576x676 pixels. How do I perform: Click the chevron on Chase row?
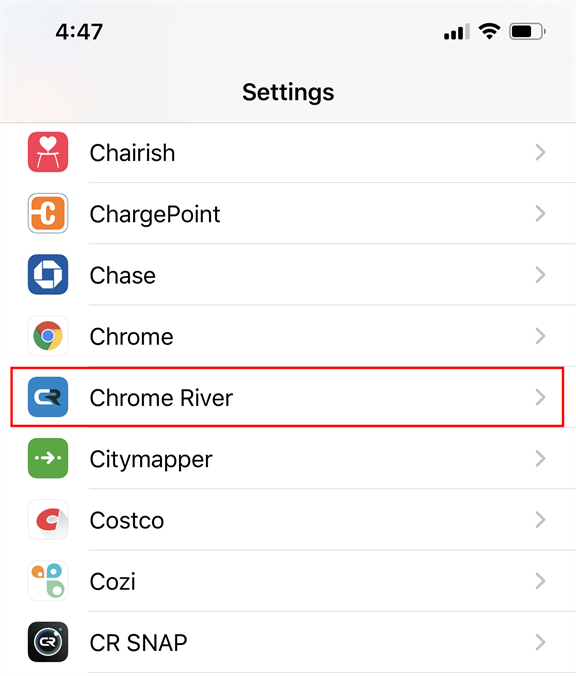[x=540, y=275]
